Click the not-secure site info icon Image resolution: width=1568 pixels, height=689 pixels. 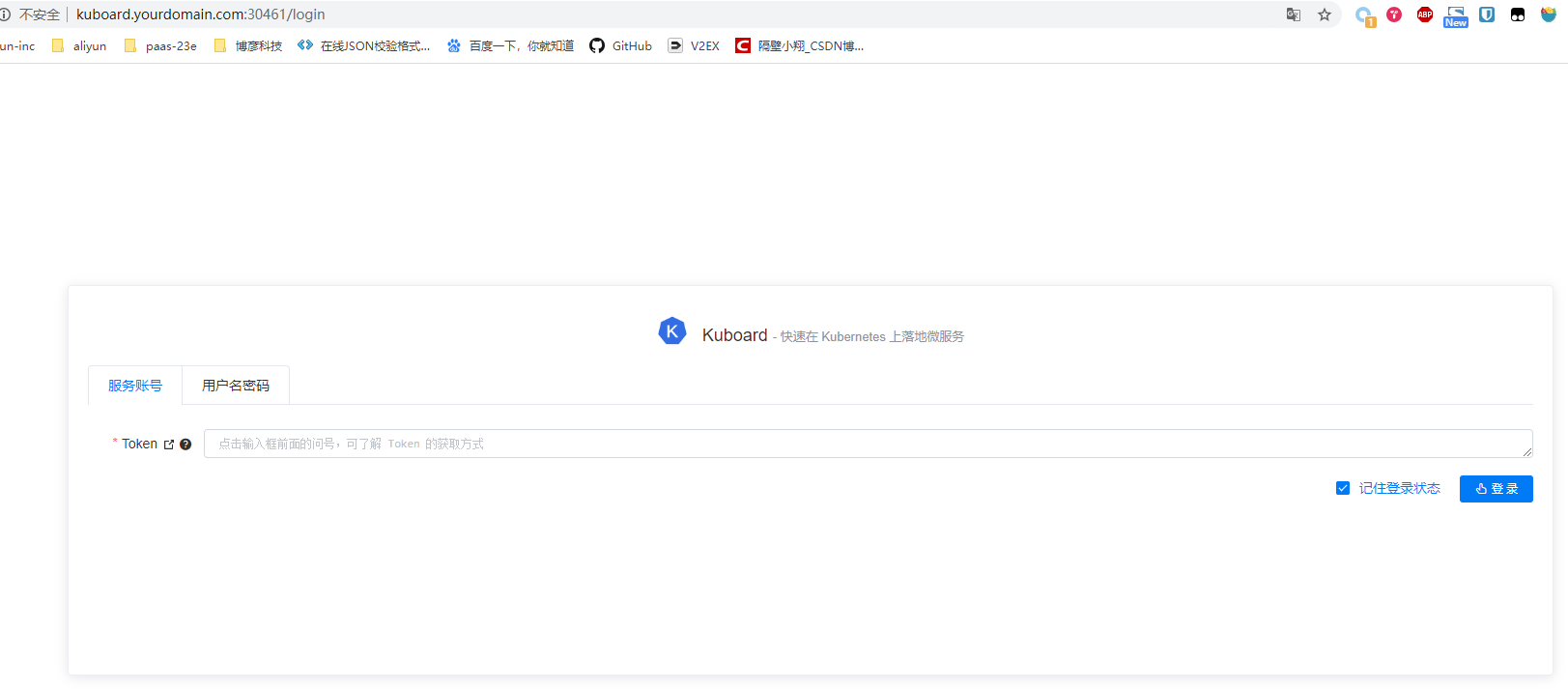5,14
